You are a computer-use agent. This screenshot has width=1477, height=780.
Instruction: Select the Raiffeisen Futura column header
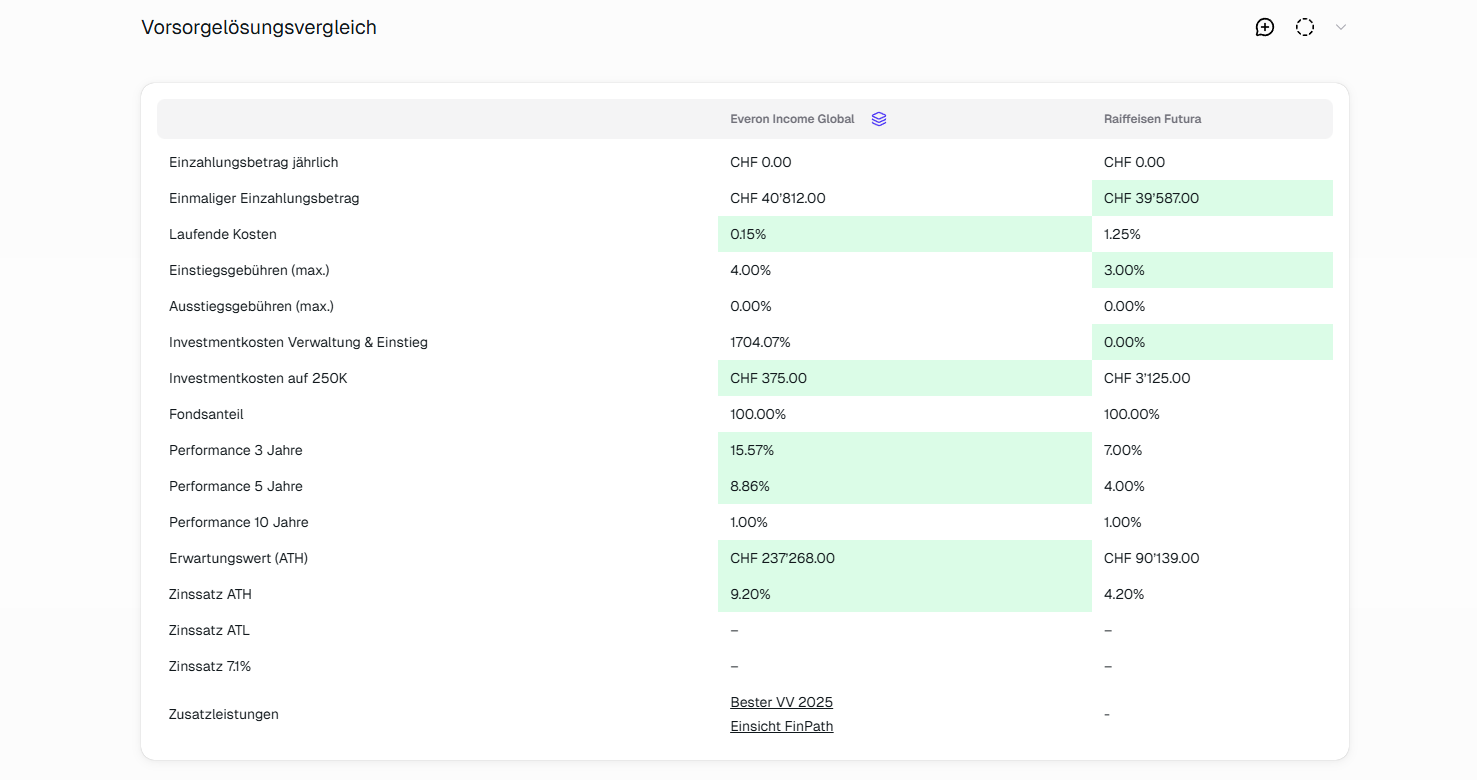(x=1152, y=119)
